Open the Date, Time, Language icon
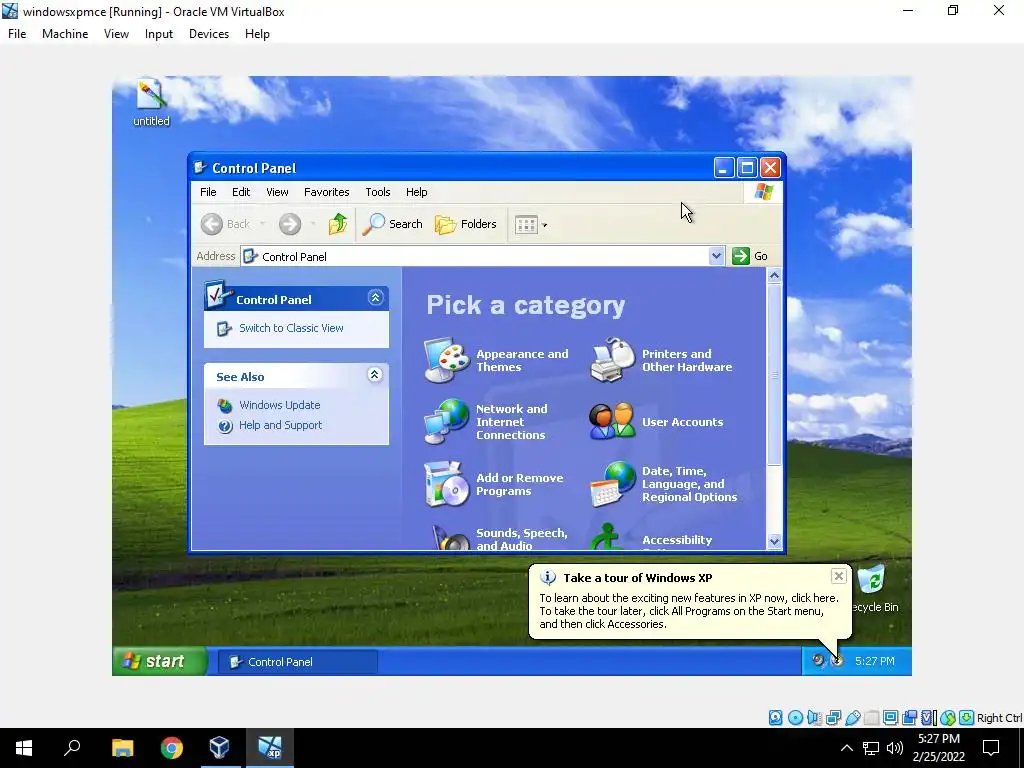 coord(613,484)
